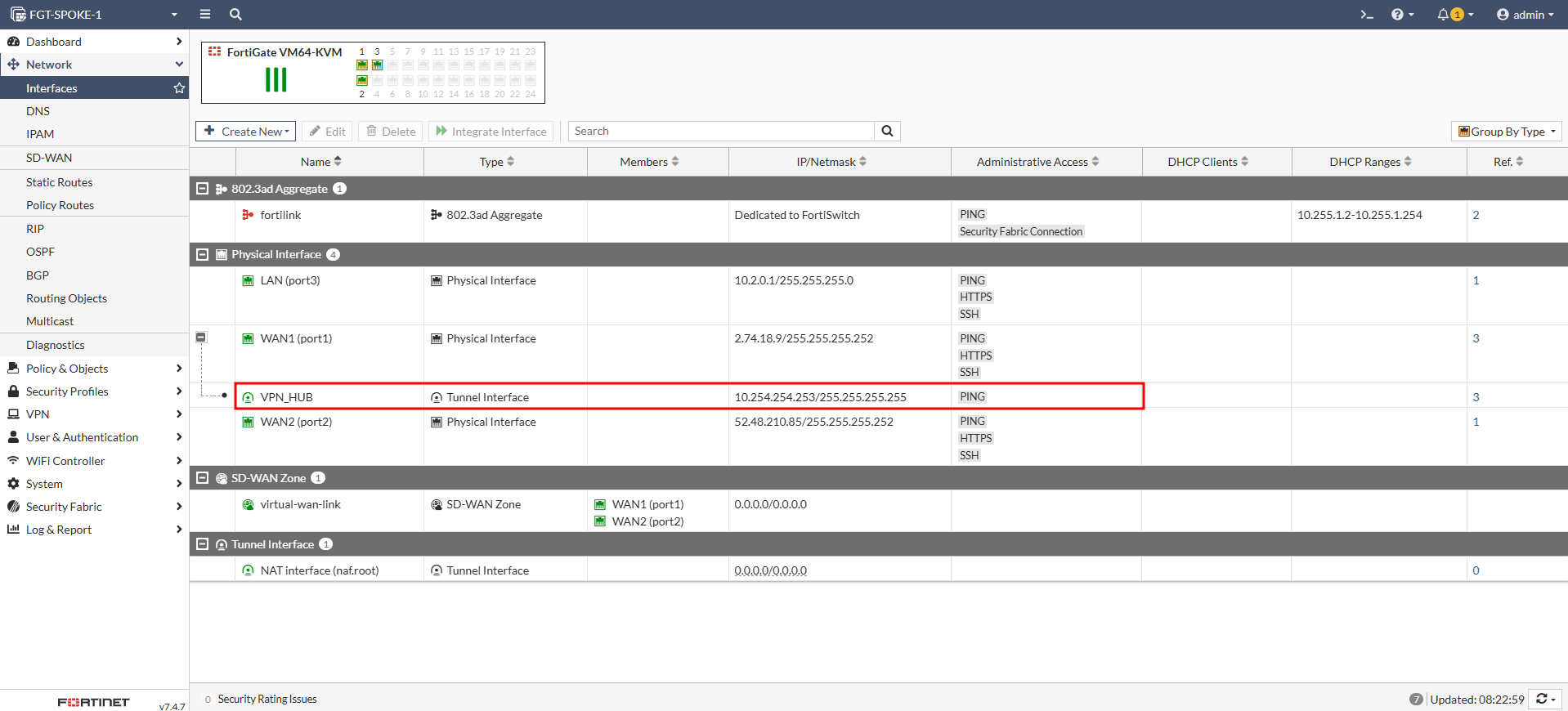Sort by Administrative Access column
1568x711 pixels.
(1037, 162)
